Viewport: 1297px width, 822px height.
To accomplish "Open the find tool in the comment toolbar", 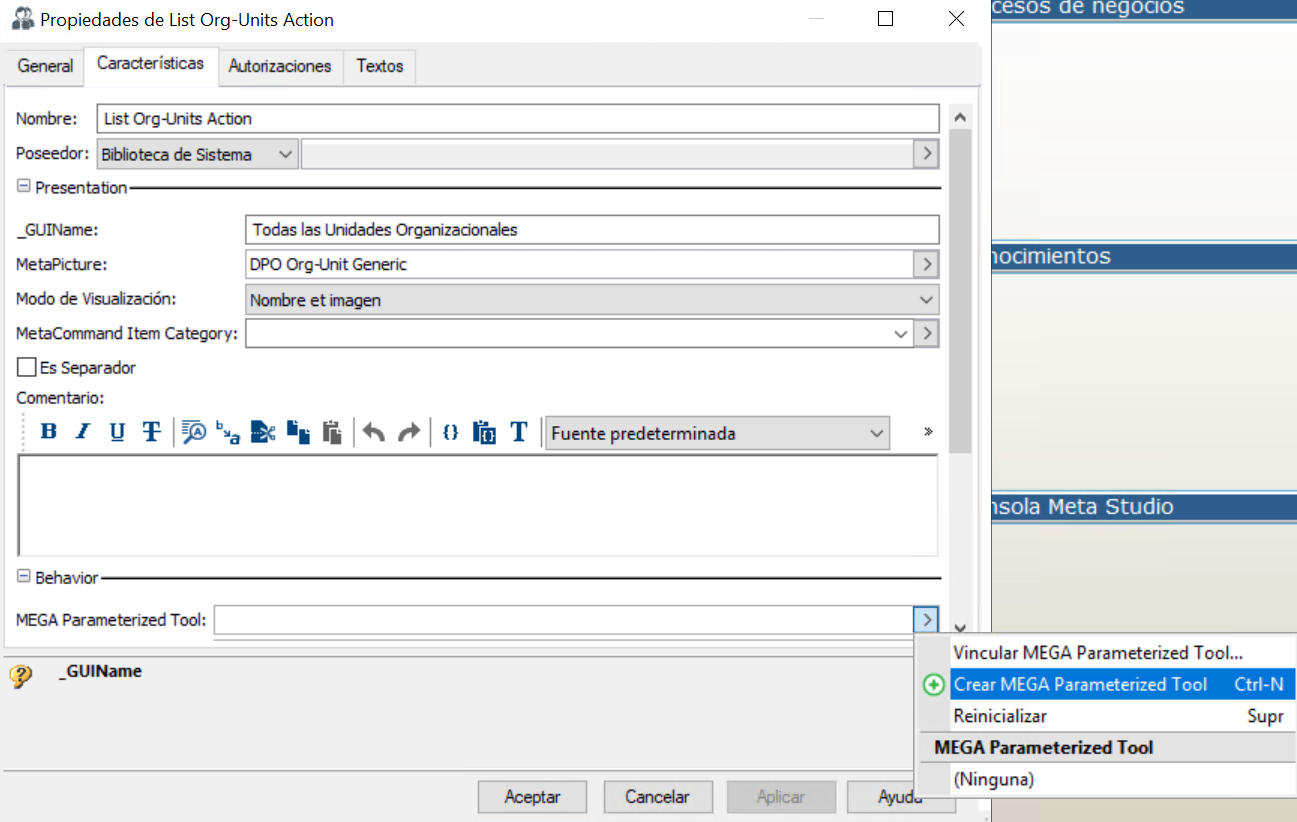I will [194, 432].
